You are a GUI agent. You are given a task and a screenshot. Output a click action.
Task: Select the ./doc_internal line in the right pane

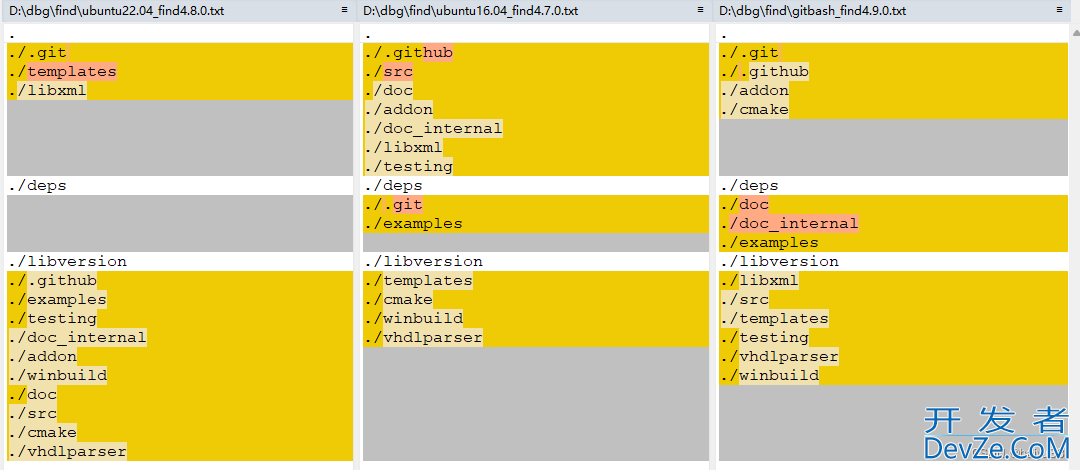[789, 224]
